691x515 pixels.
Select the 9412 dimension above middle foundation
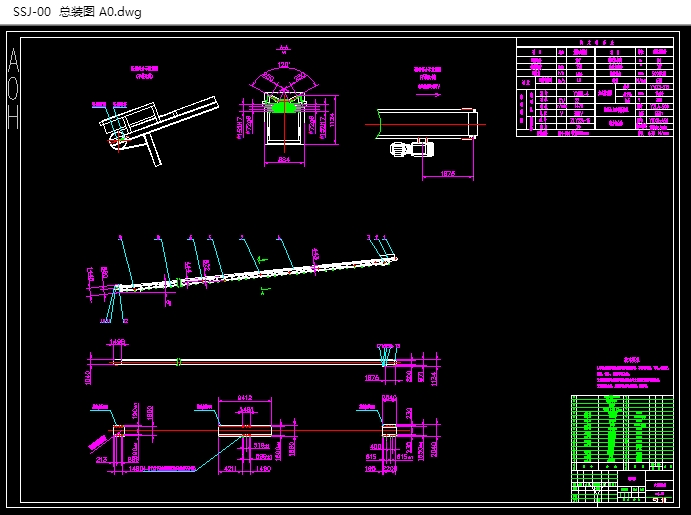point(246,398)
